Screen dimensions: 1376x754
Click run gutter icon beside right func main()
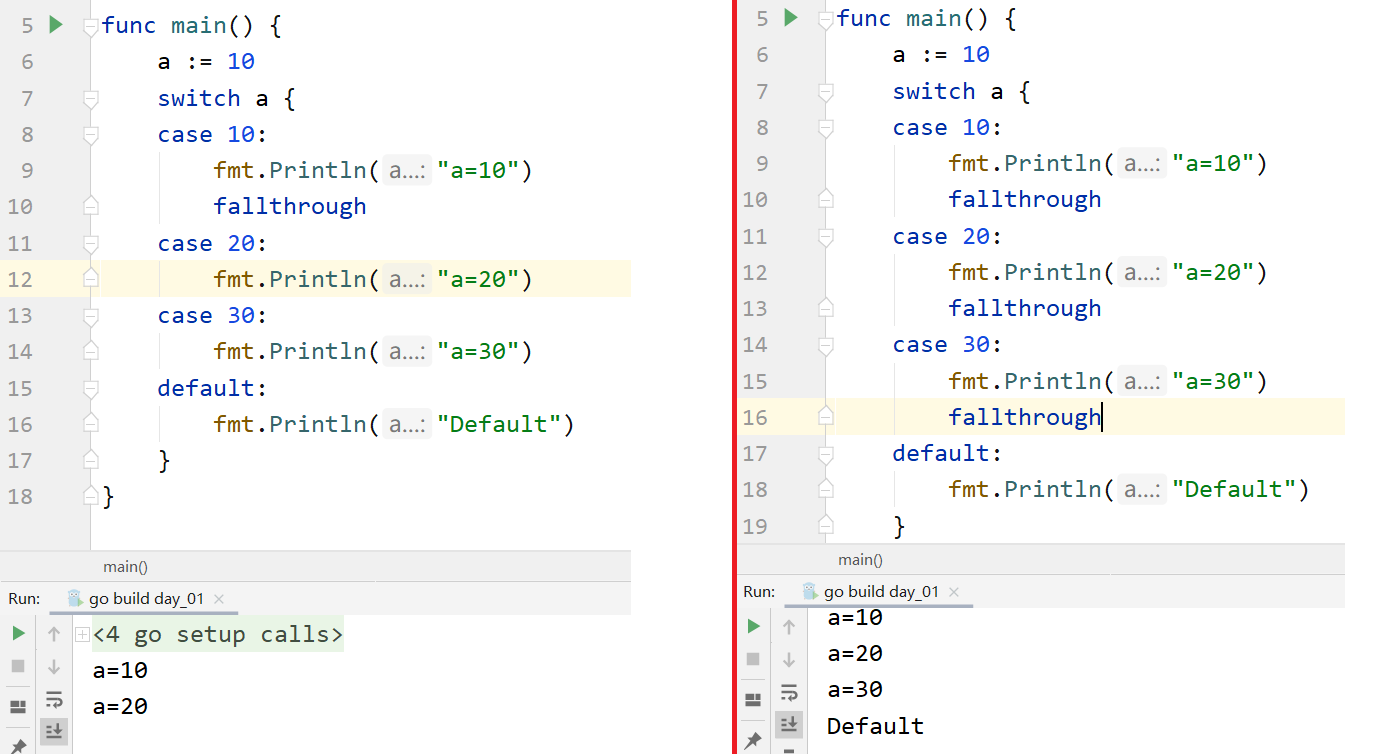point(791,18)
